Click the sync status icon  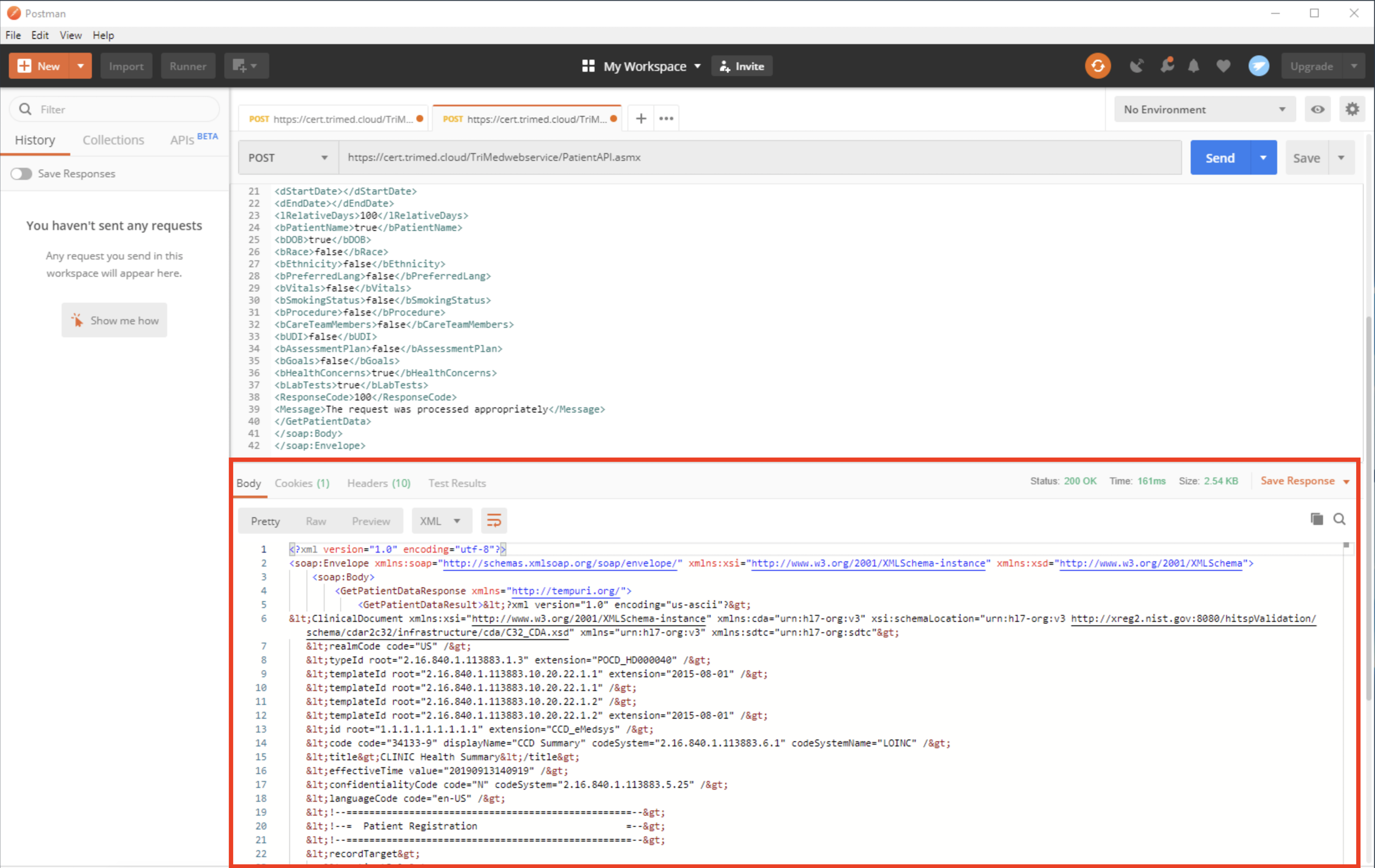(1097, 66)
